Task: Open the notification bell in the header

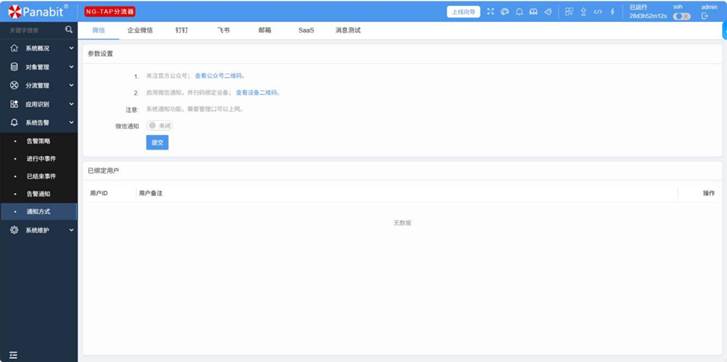Action: coord(519,12)
